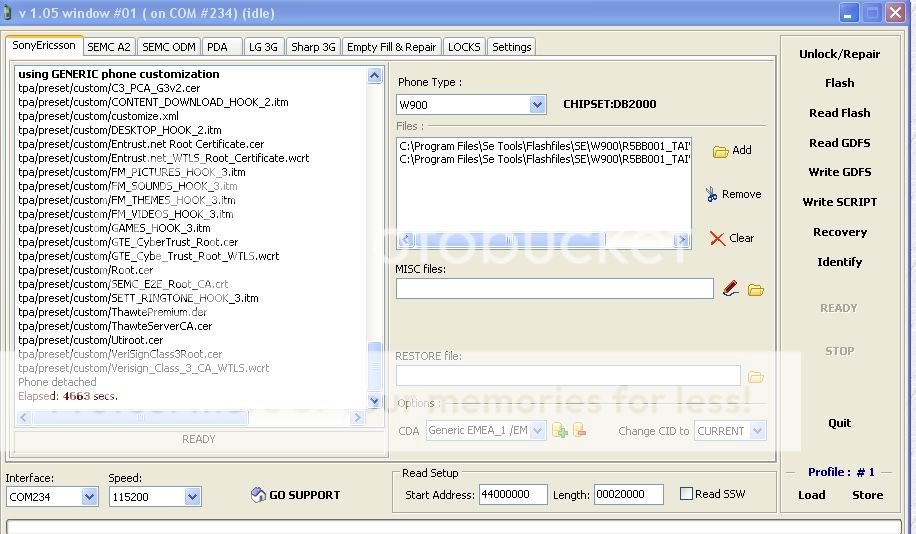
Task: Click the Files list scroll left arrow
Action: pyautogui.click(x=406, y=240)
